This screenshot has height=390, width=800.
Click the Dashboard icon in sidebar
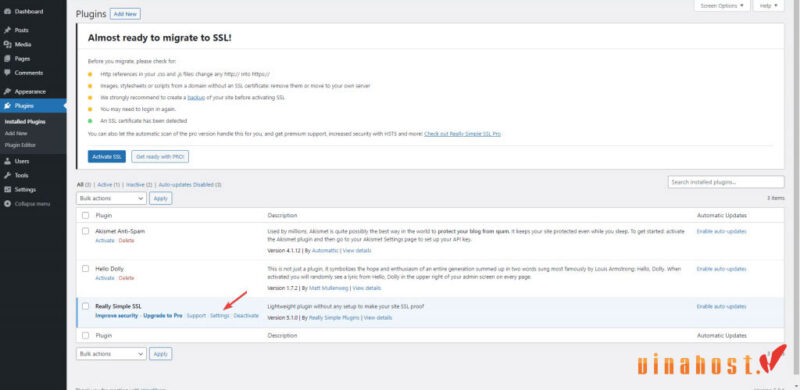(7, 11)
